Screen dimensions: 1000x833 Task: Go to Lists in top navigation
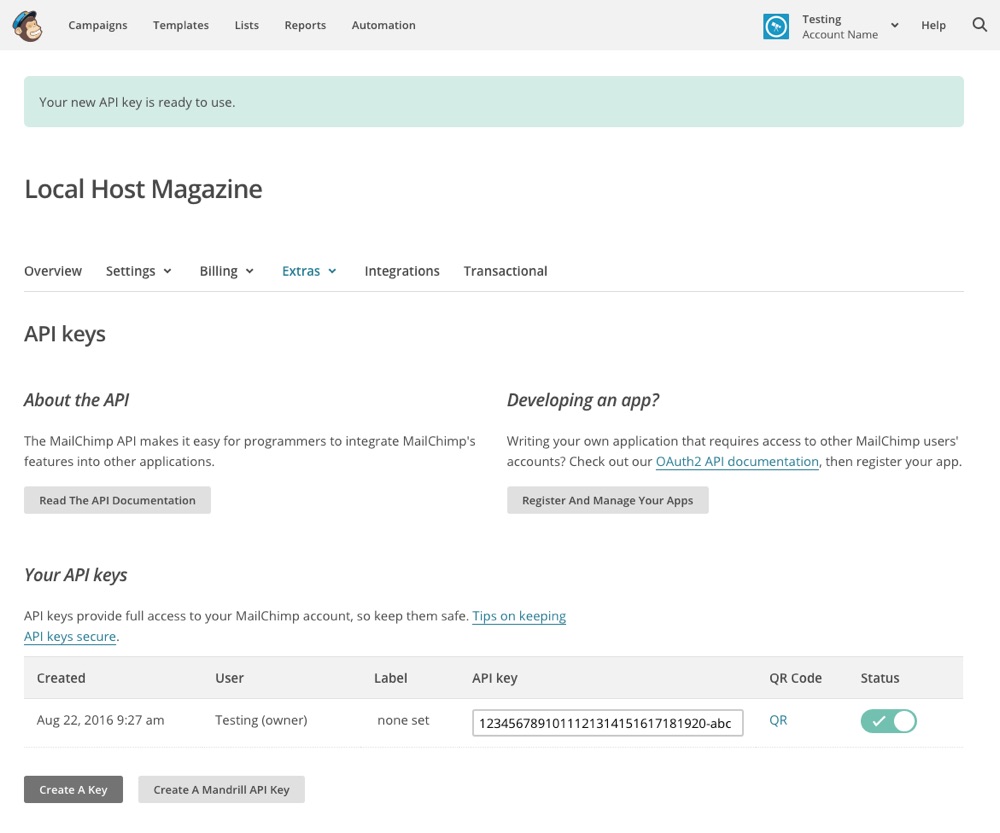[x=246, y=25]
